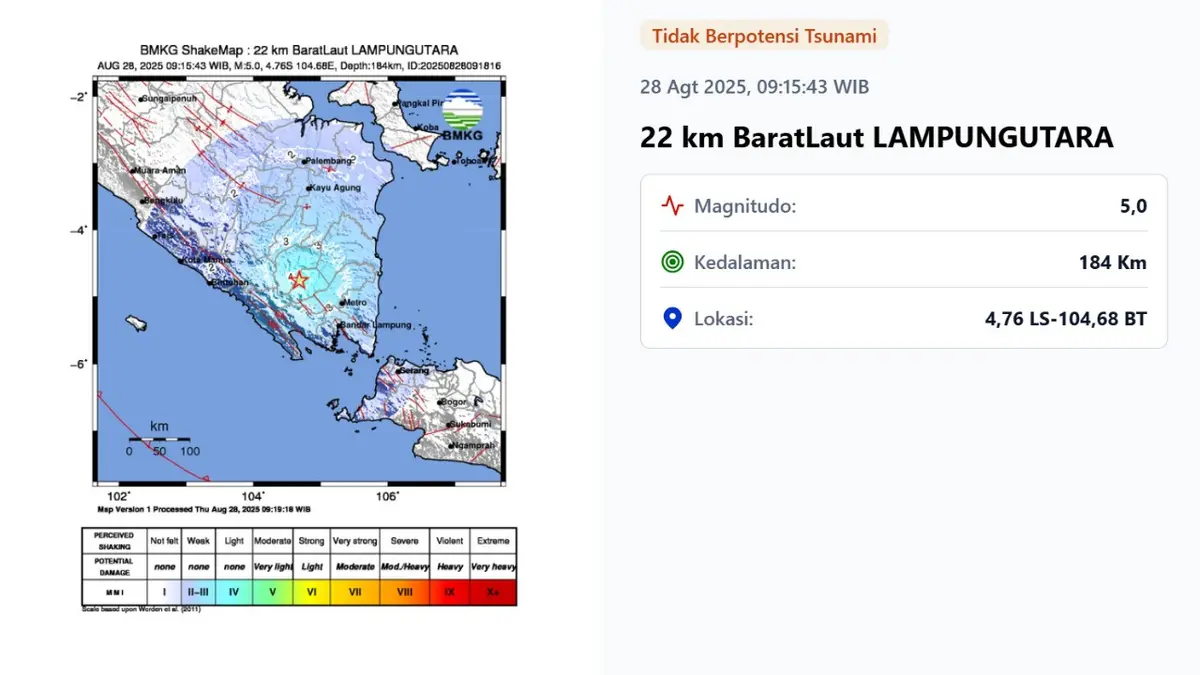
Task: Click the yellow MMI VI intensity cell
Action: pos(310,590)
